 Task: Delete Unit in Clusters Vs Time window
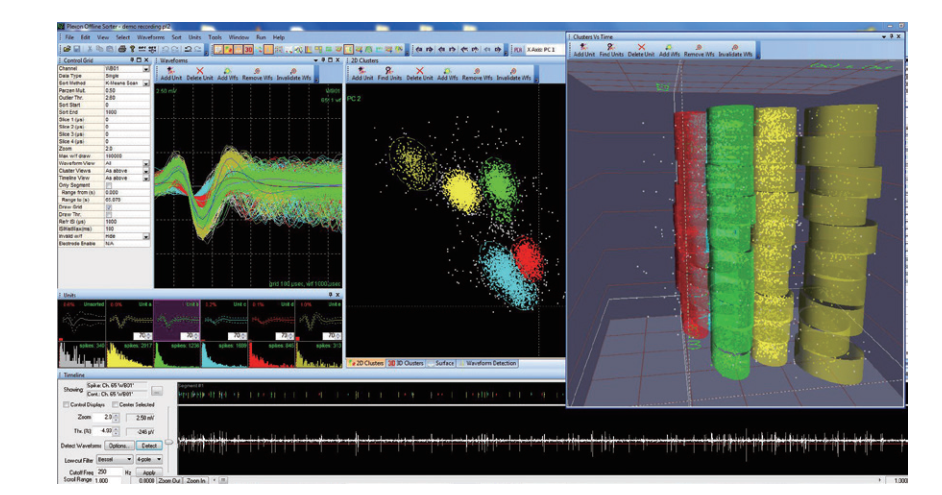click(641, 50)
